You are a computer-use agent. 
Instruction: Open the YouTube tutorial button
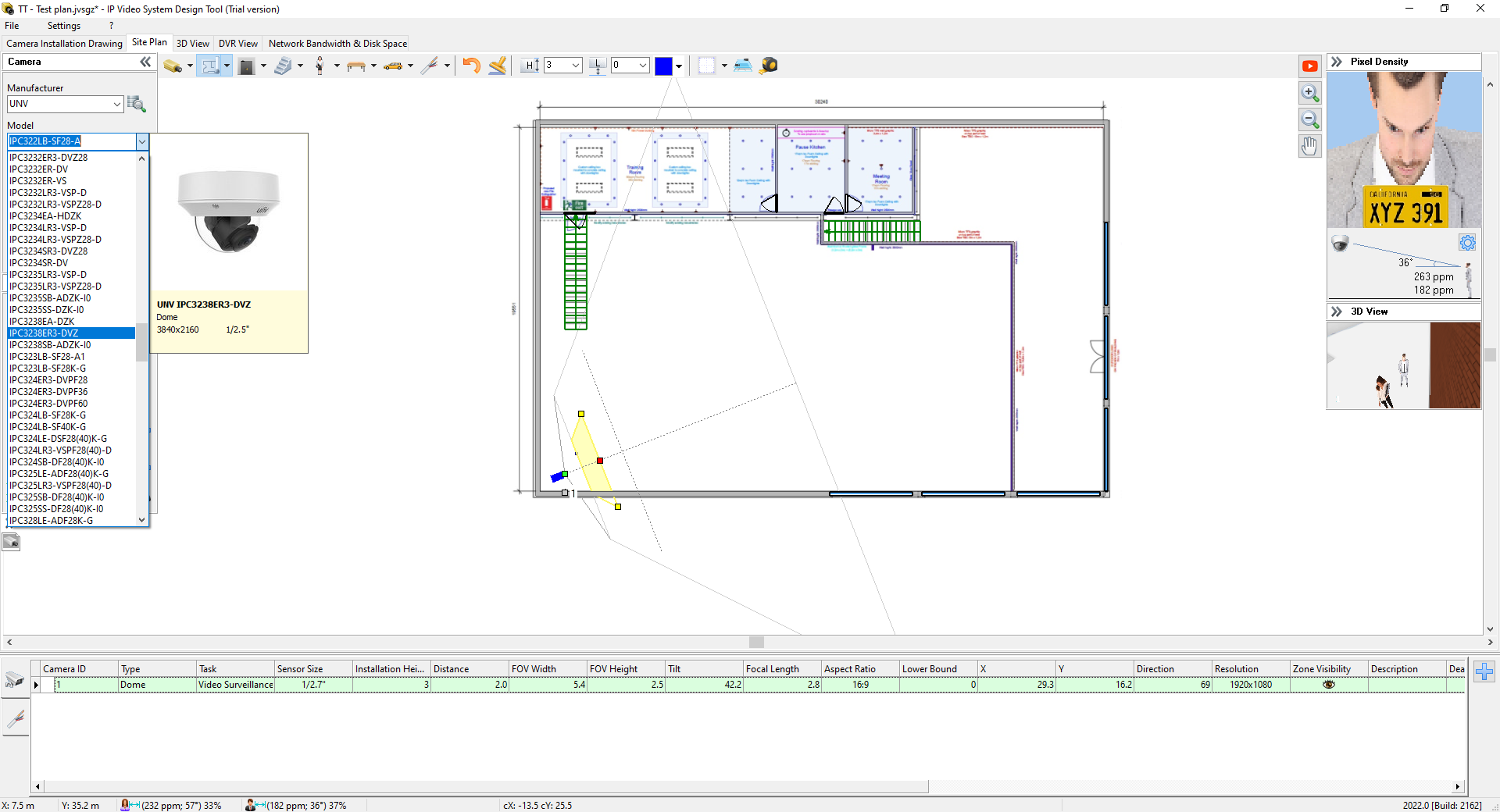click(1310, 66)
